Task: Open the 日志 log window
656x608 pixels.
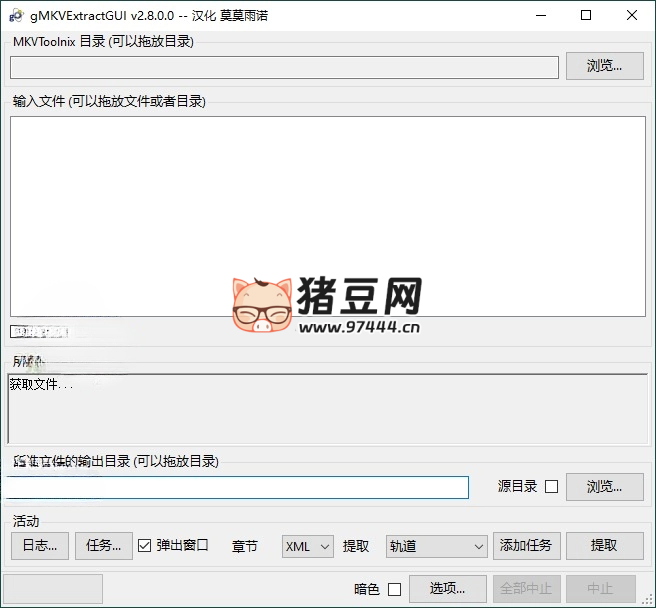Action: (x=40, y=546)
